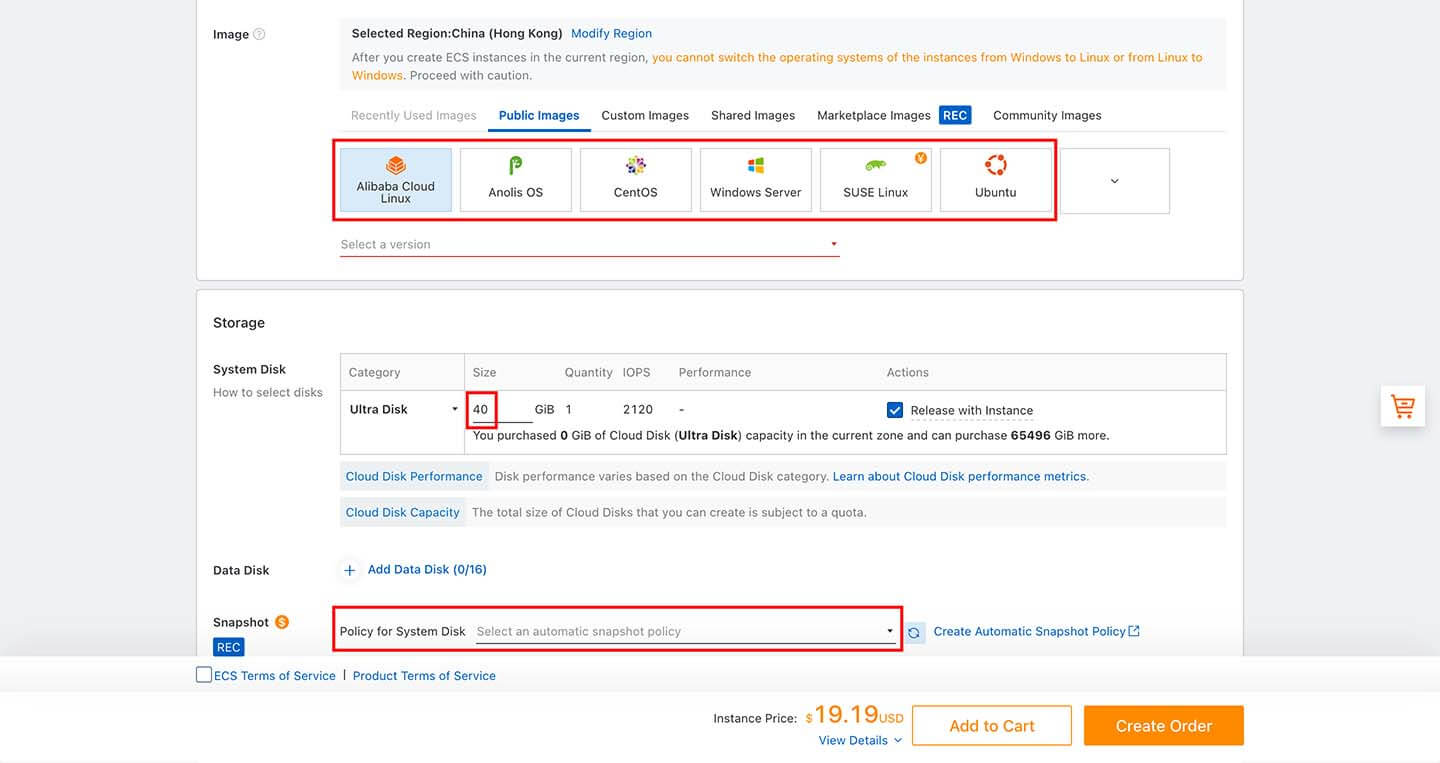Open the Custom Images tab

pos(645,115)
